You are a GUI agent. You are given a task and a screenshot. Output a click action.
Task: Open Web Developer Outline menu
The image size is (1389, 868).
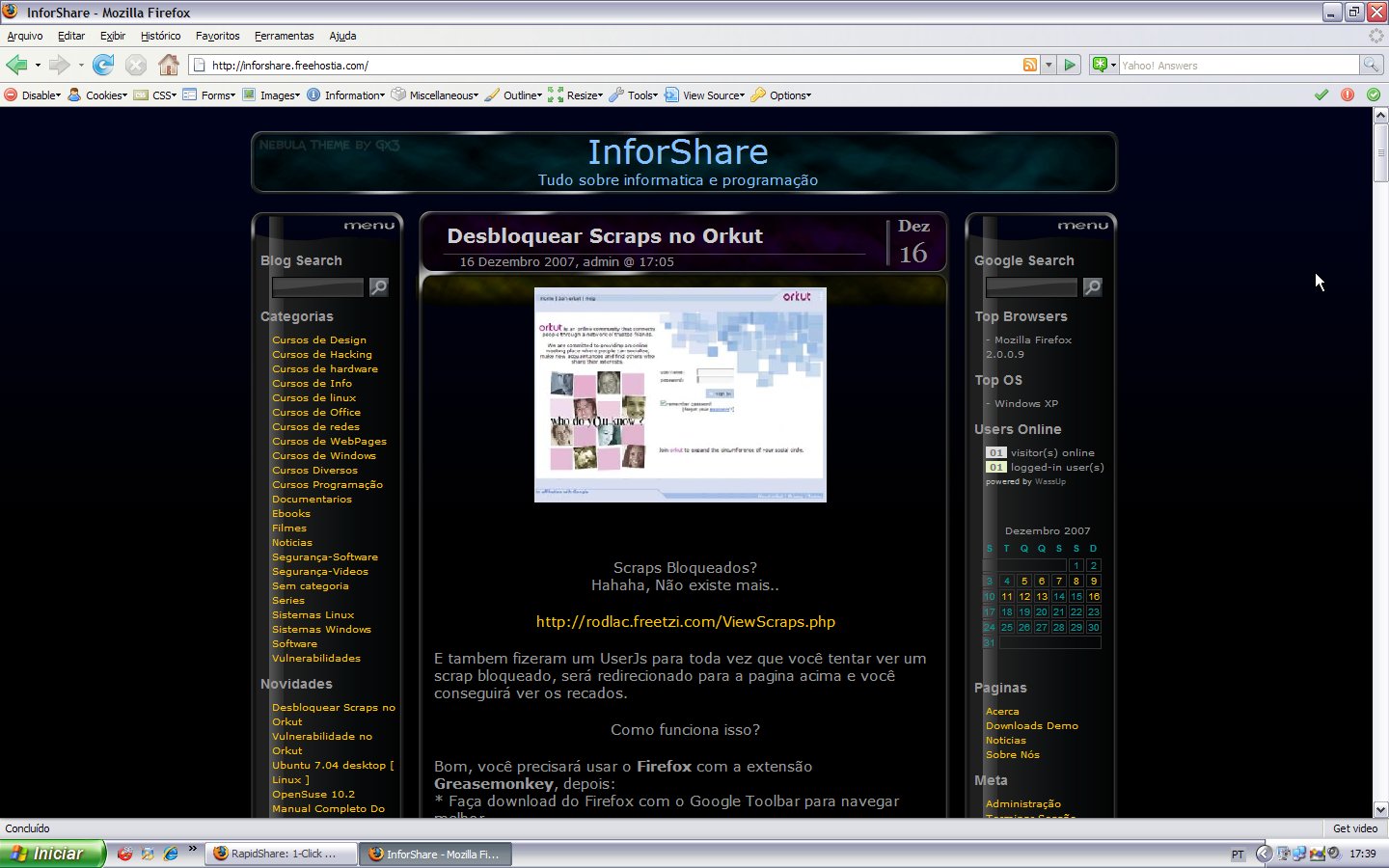point(514,95)
